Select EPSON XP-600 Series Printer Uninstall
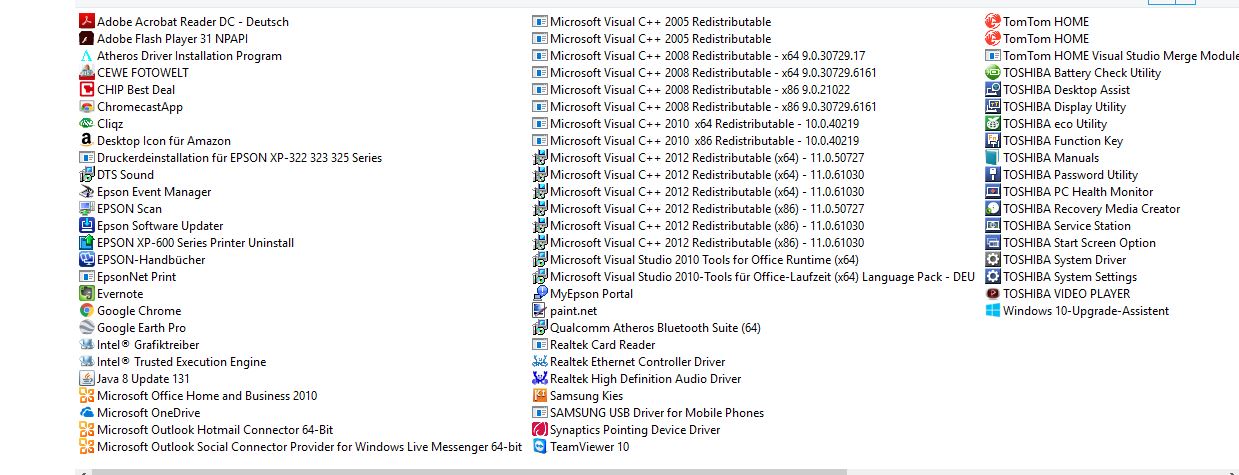Viewport: 1239px width, 475px height. tap(187, 242)
